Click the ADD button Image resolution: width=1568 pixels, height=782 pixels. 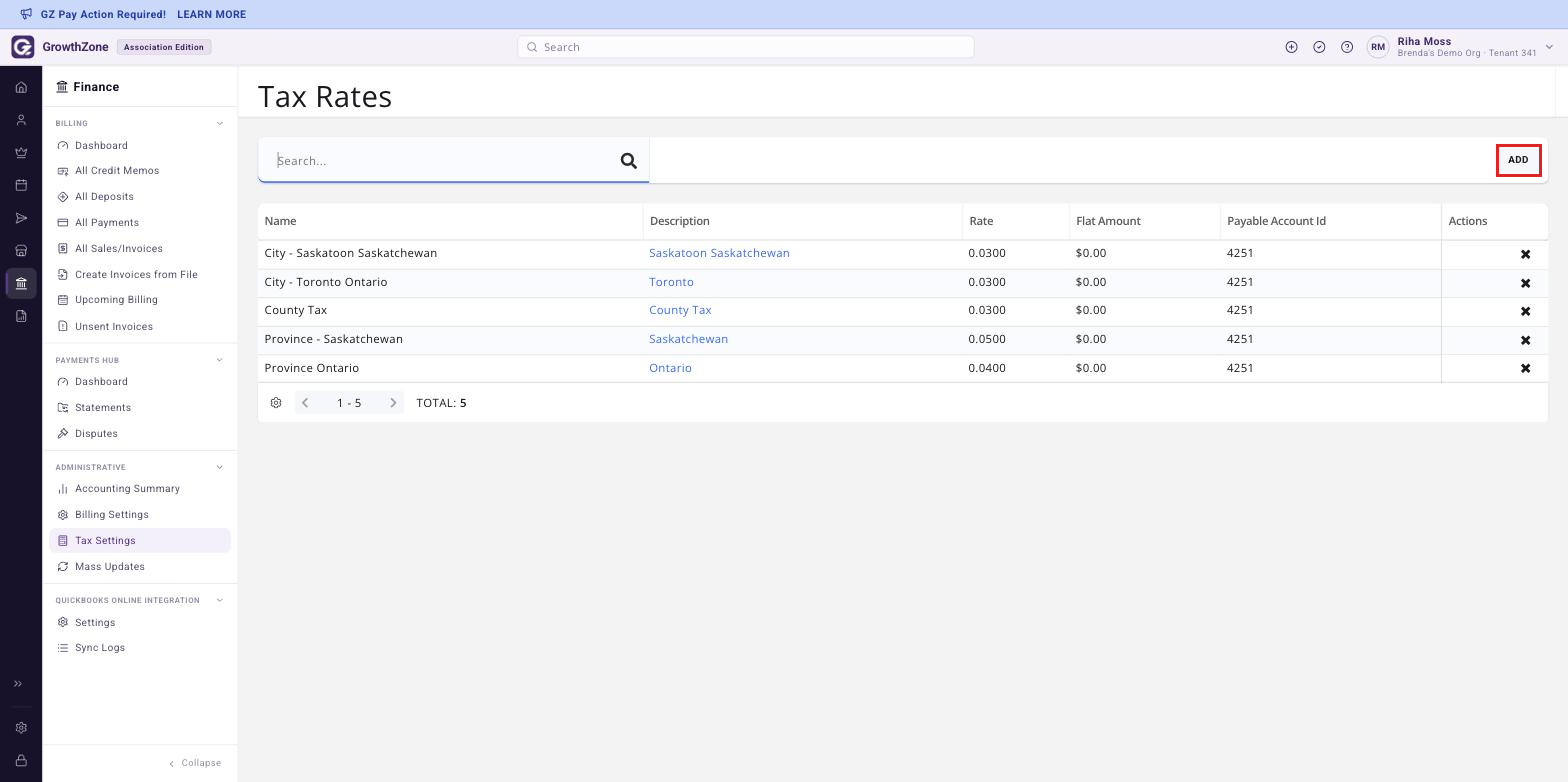(x=1518, y=160)
